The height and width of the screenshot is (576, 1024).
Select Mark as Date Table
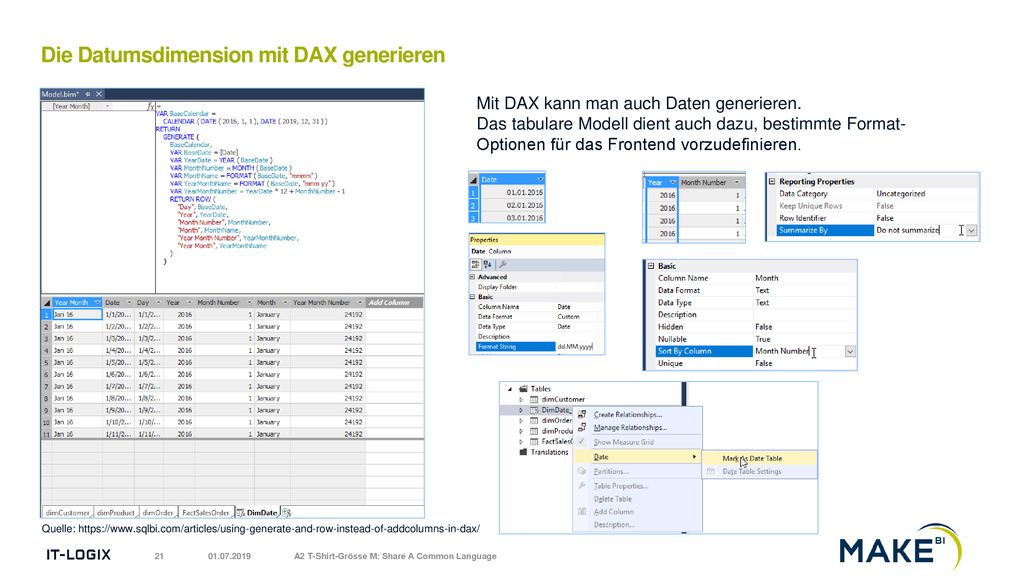click(x=760, y=458)
